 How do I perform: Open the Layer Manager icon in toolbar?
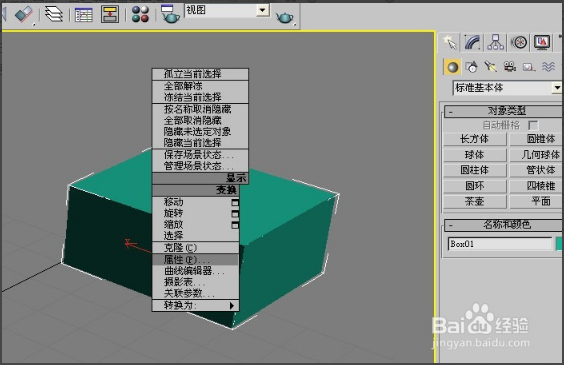[x=54, y=14]
